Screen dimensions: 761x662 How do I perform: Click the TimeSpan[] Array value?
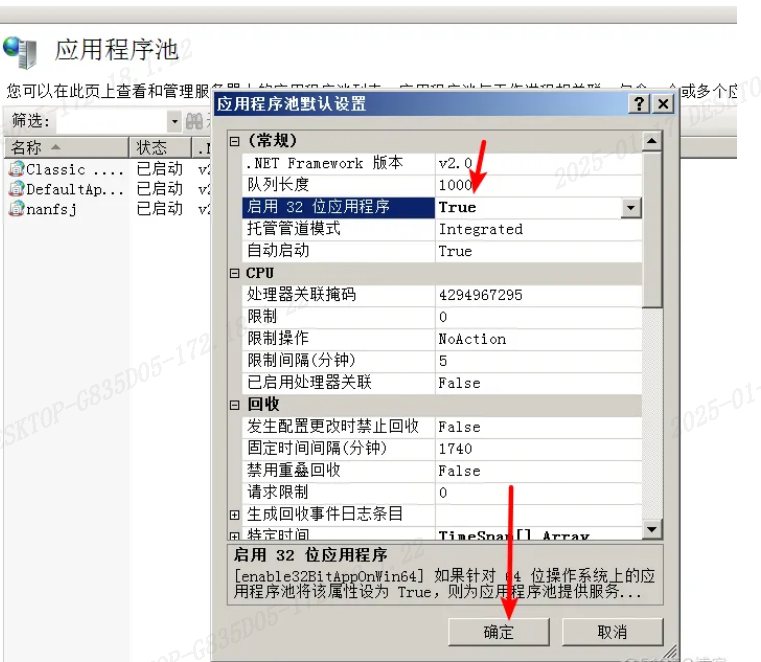(514, 535)
